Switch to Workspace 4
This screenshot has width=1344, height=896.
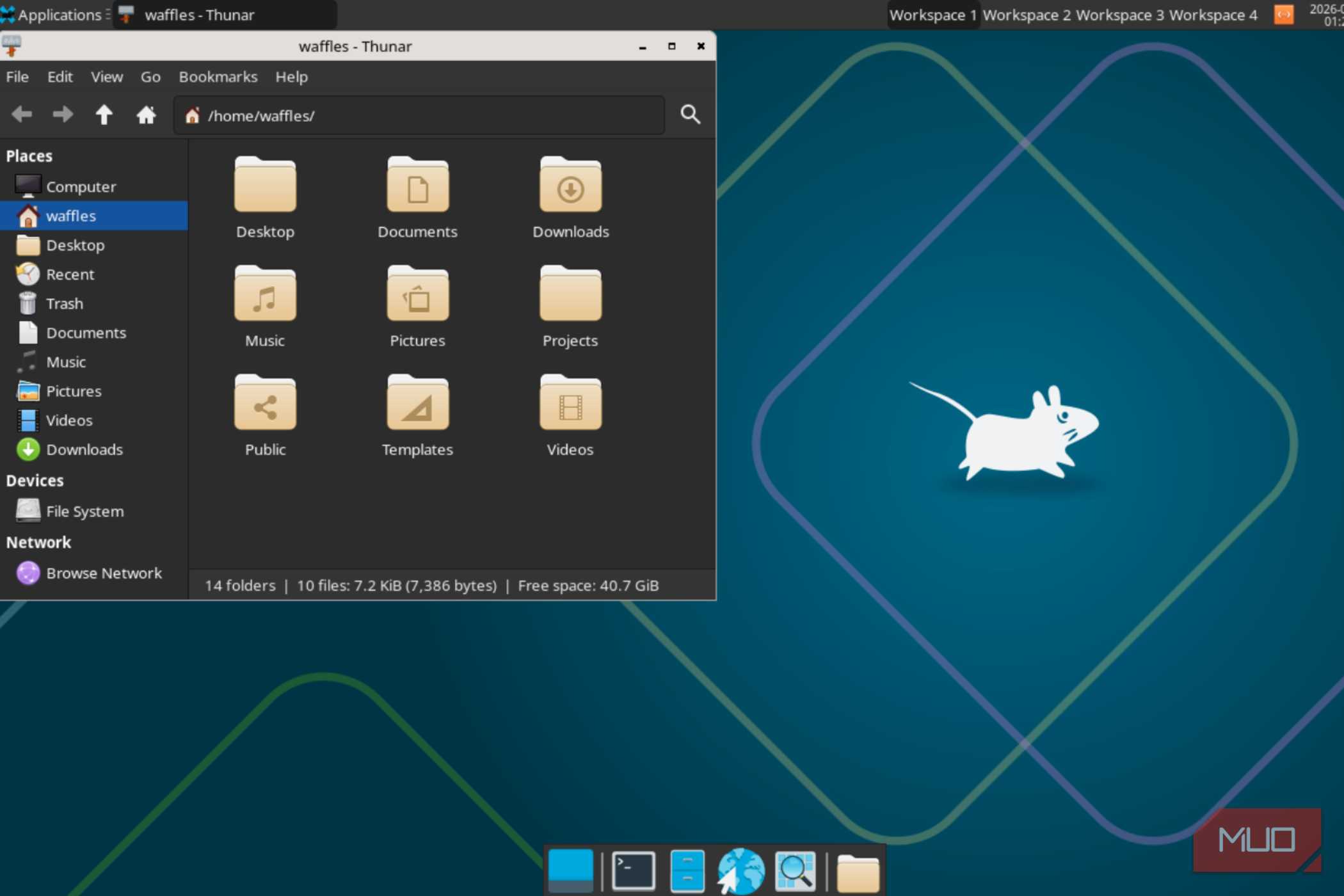pos(1213,15)
